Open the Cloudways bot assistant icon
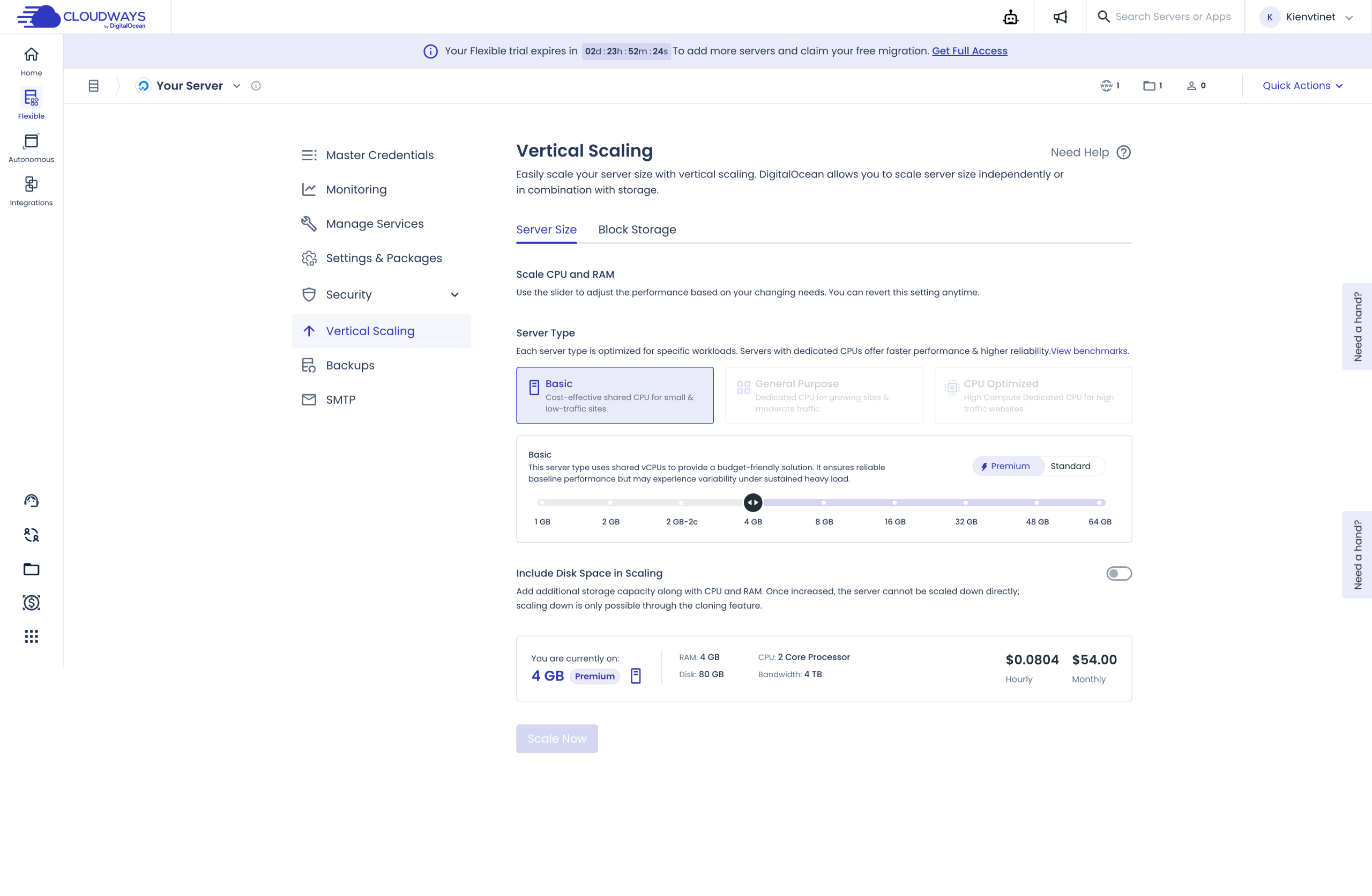 (1010, 17)
